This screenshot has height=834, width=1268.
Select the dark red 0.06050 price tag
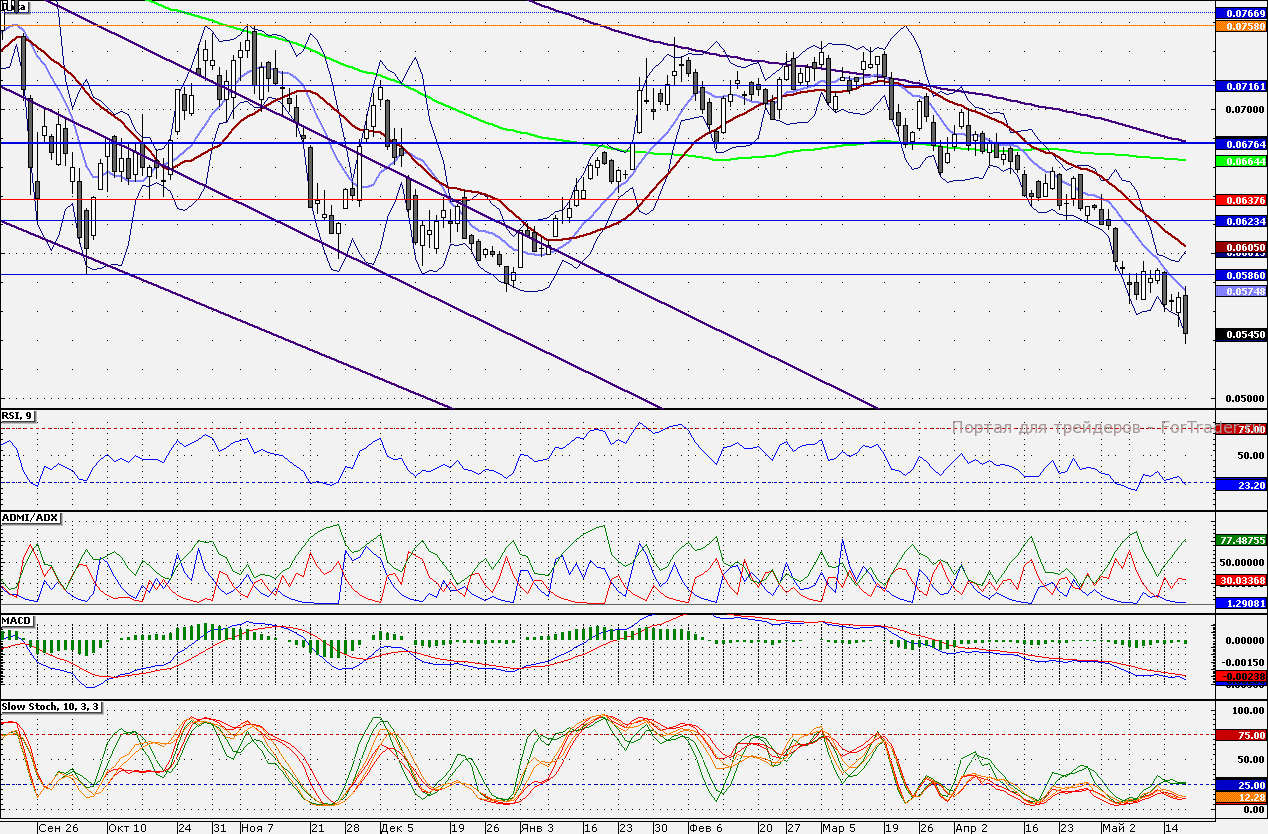click(x=1241, y=246)
